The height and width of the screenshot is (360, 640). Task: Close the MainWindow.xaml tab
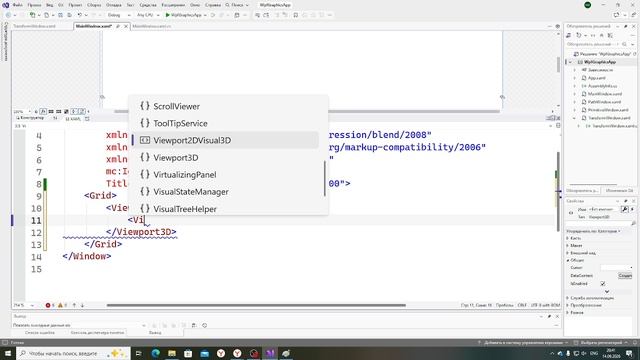[x=126, y=26]
